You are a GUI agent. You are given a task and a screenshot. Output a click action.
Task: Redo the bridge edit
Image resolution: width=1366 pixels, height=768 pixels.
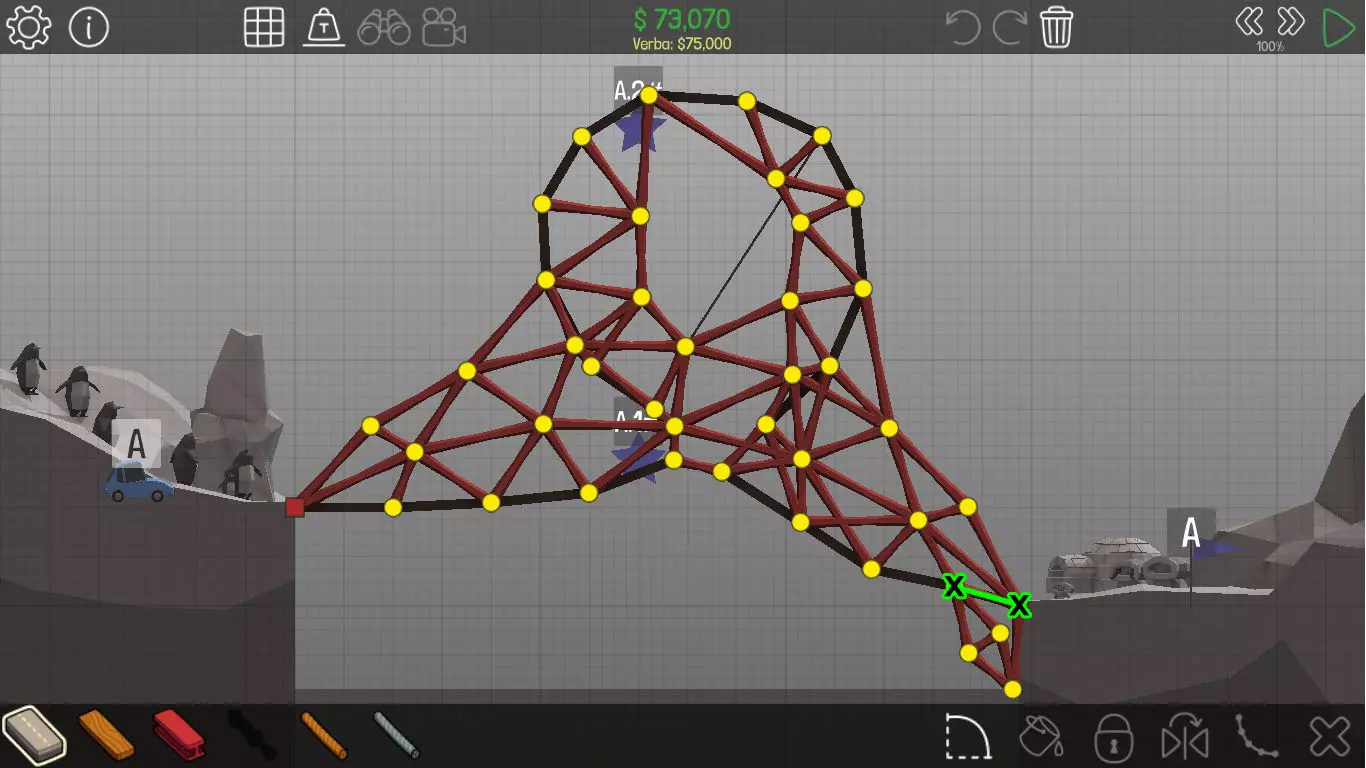(1010, 27)
